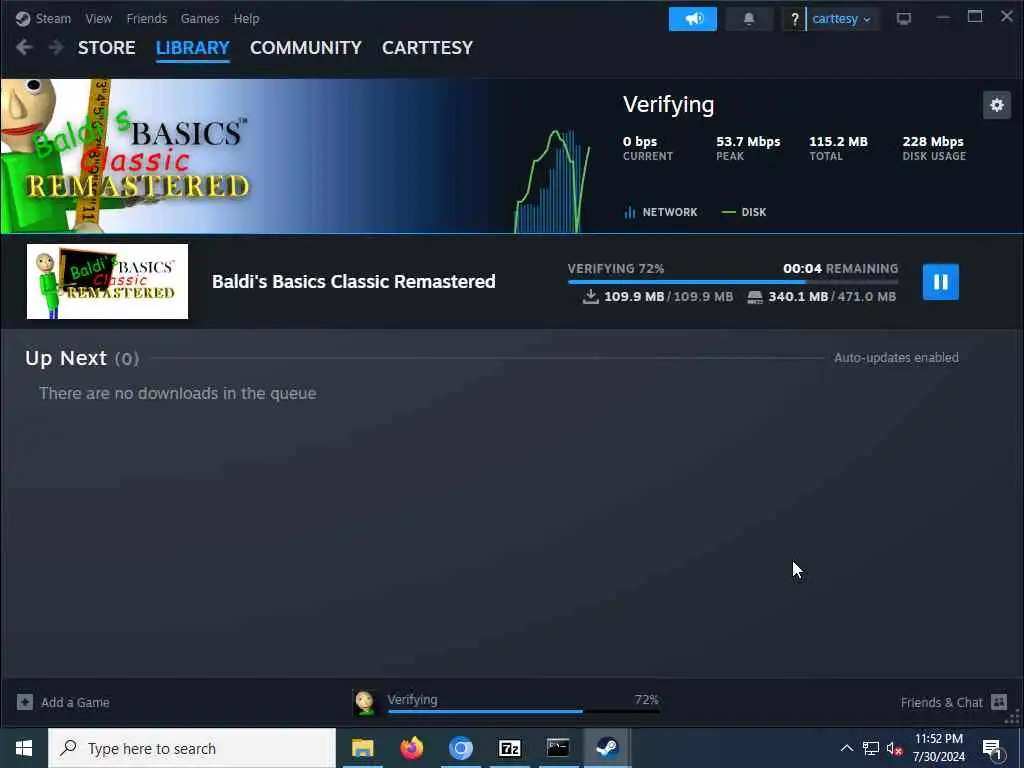Screen dimensions: 1024x768
Task: Click the 0 bps CURRENT stat
Action: [647, 148]
